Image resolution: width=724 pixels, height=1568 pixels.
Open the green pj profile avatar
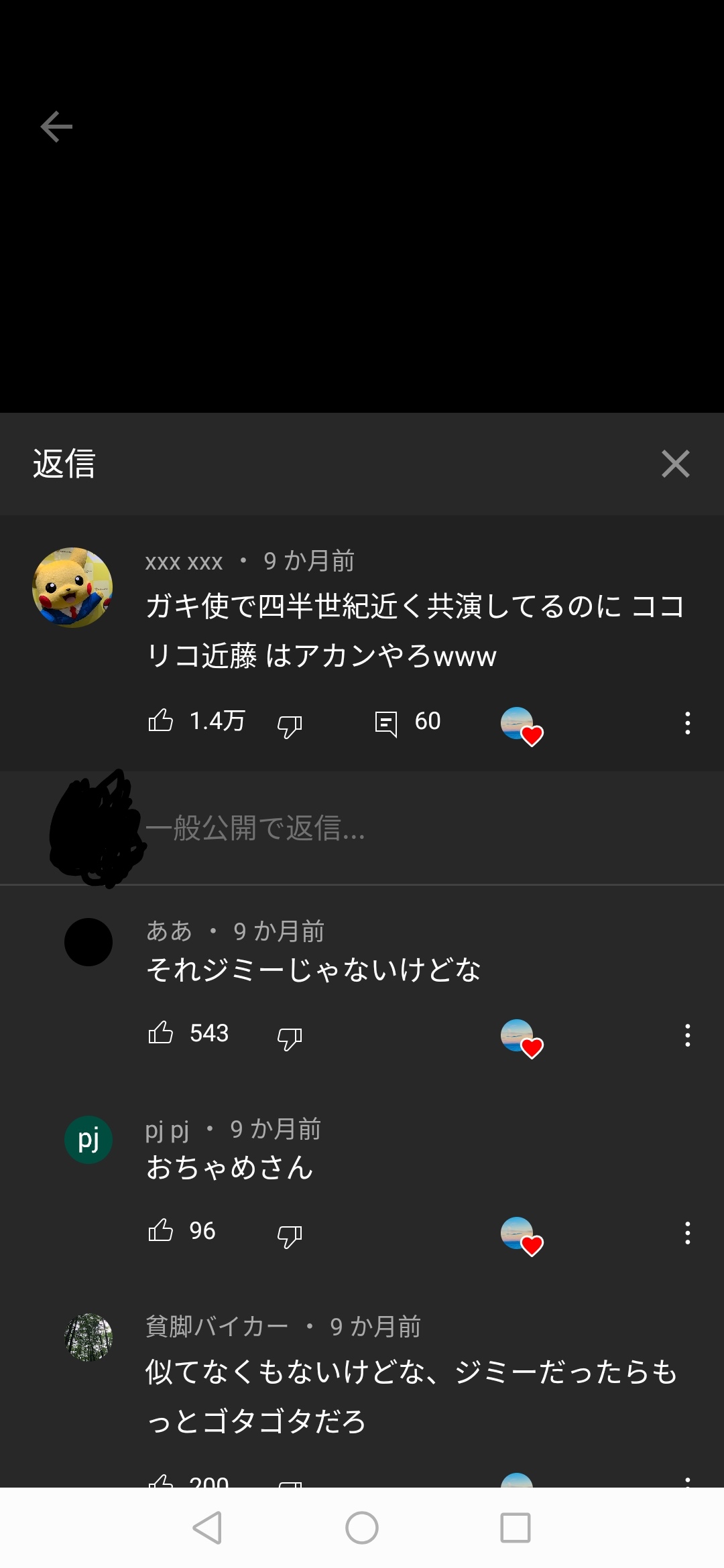[88, 1140]
